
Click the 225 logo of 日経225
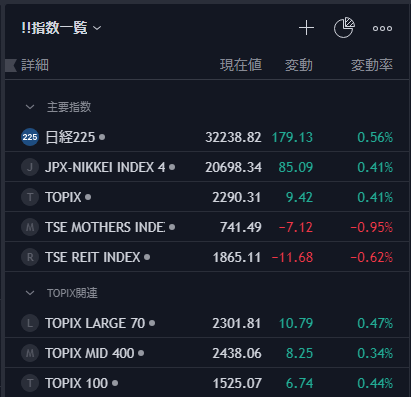[x=30, y=137]
